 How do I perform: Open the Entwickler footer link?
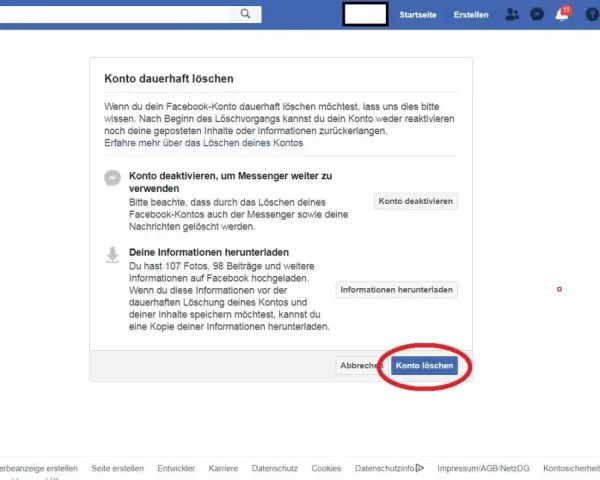(x=176, y=468)
